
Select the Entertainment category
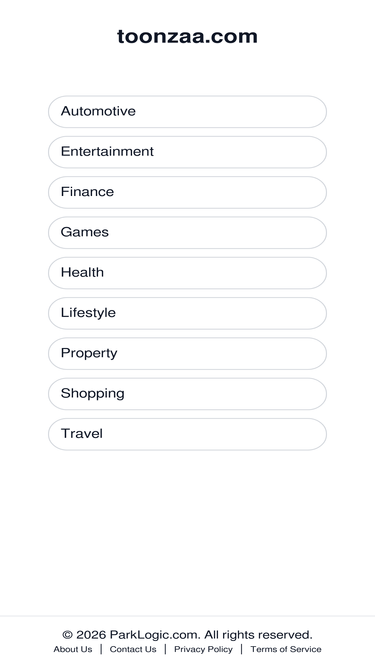click(x=187, y=152)
